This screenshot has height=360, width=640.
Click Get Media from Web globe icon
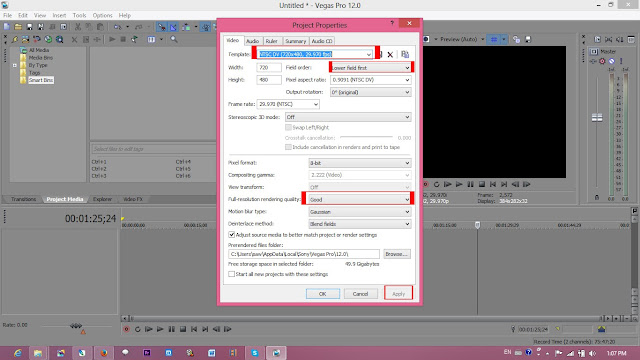point(48,40)
